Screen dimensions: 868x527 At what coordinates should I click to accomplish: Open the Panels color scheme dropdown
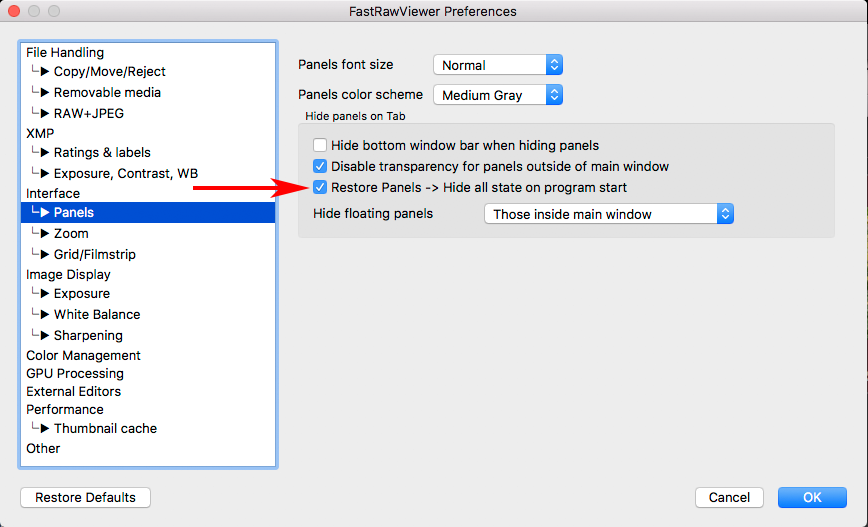click(x=498, y=95)
